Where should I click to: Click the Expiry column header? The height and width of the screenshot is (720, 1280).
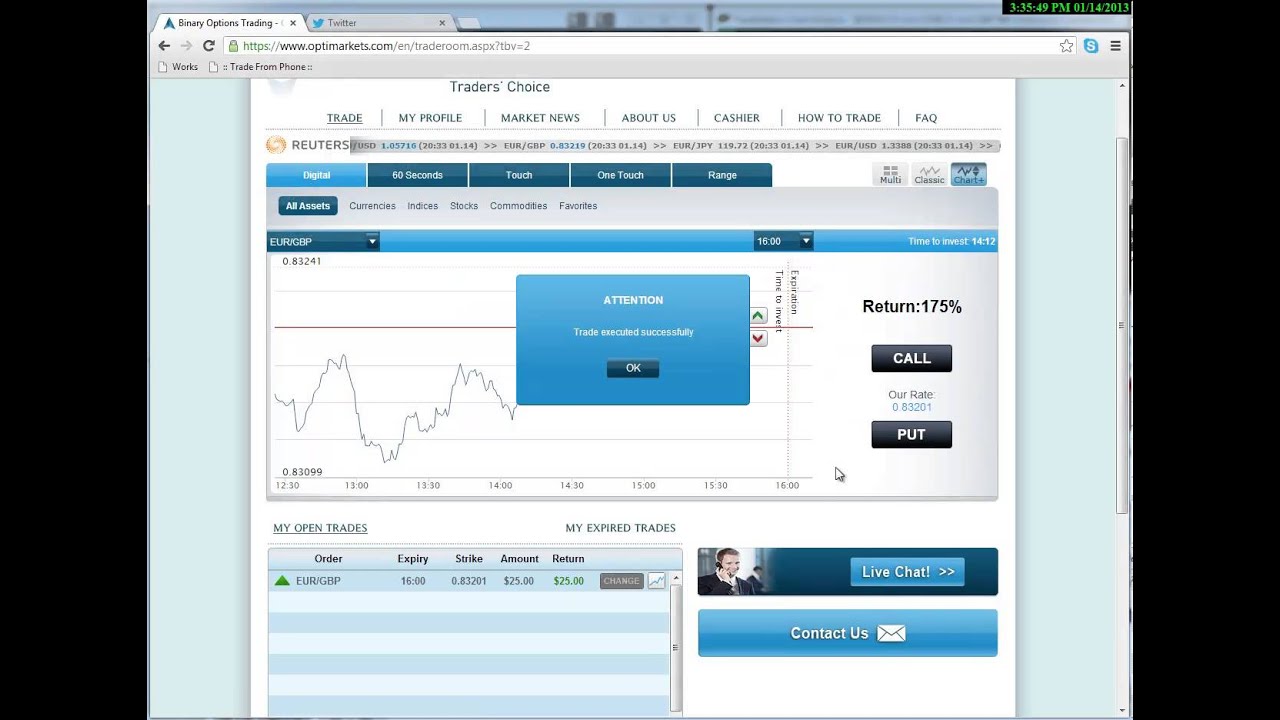pos(412,559)
